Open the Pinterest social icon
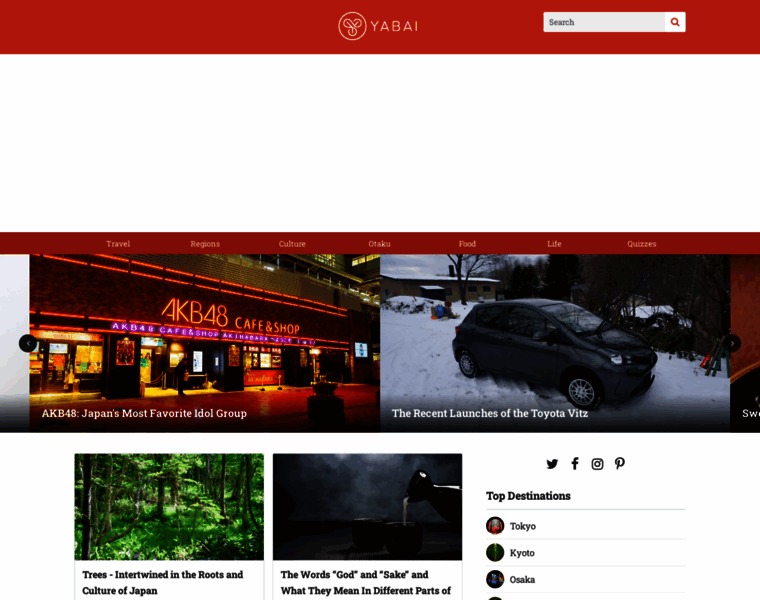The width and height of the screenshot is (760, 600). pos(620,464)
